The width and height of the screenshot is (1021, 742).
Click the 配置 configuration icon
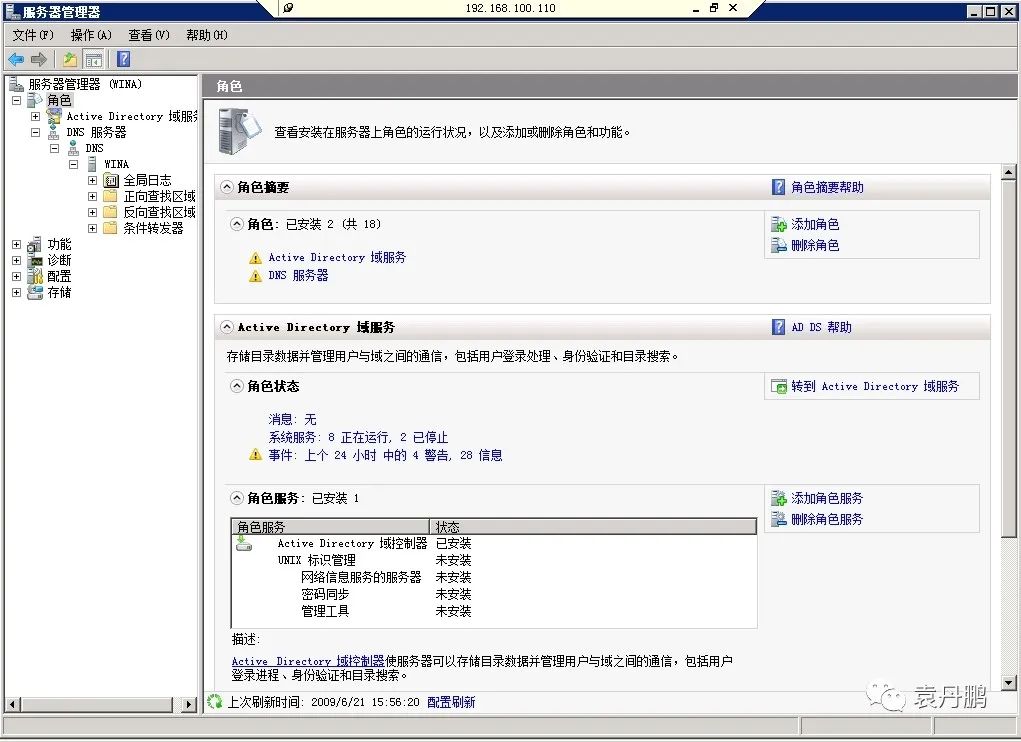35,276
